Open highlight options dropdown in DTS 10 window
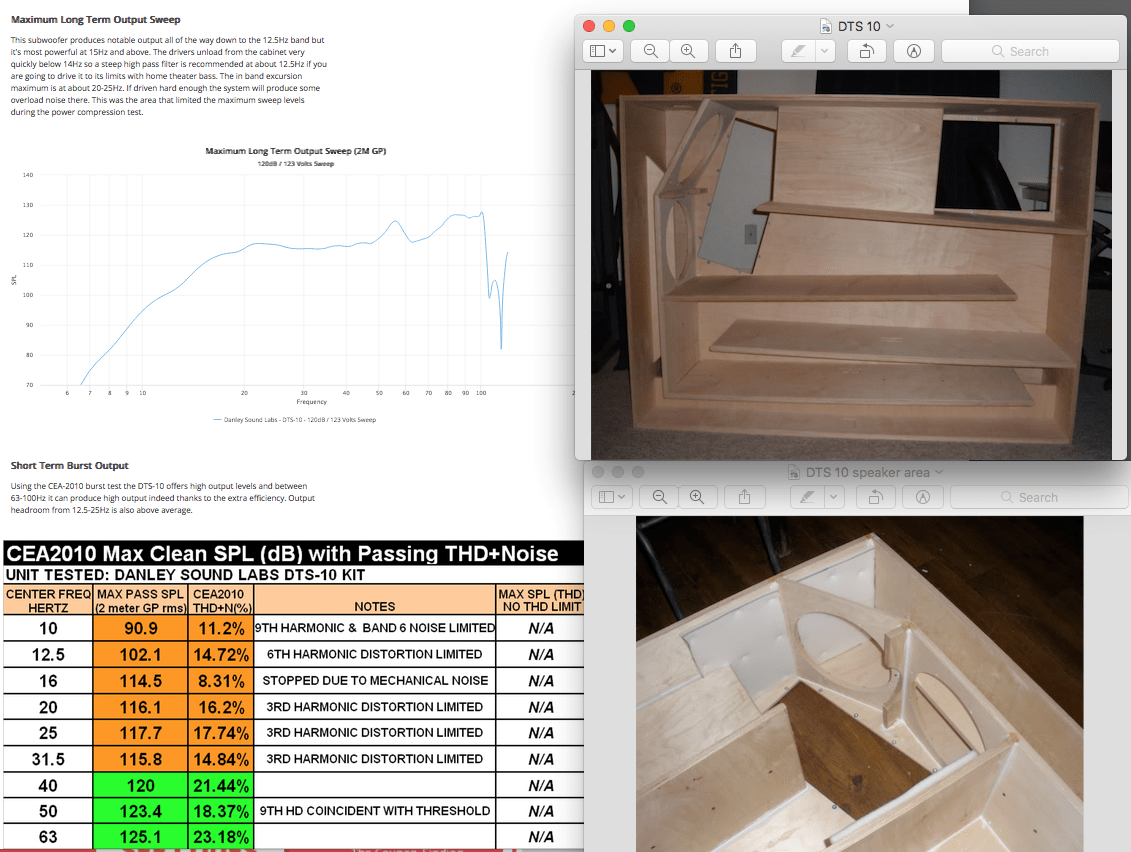 (x=825, y=51)
